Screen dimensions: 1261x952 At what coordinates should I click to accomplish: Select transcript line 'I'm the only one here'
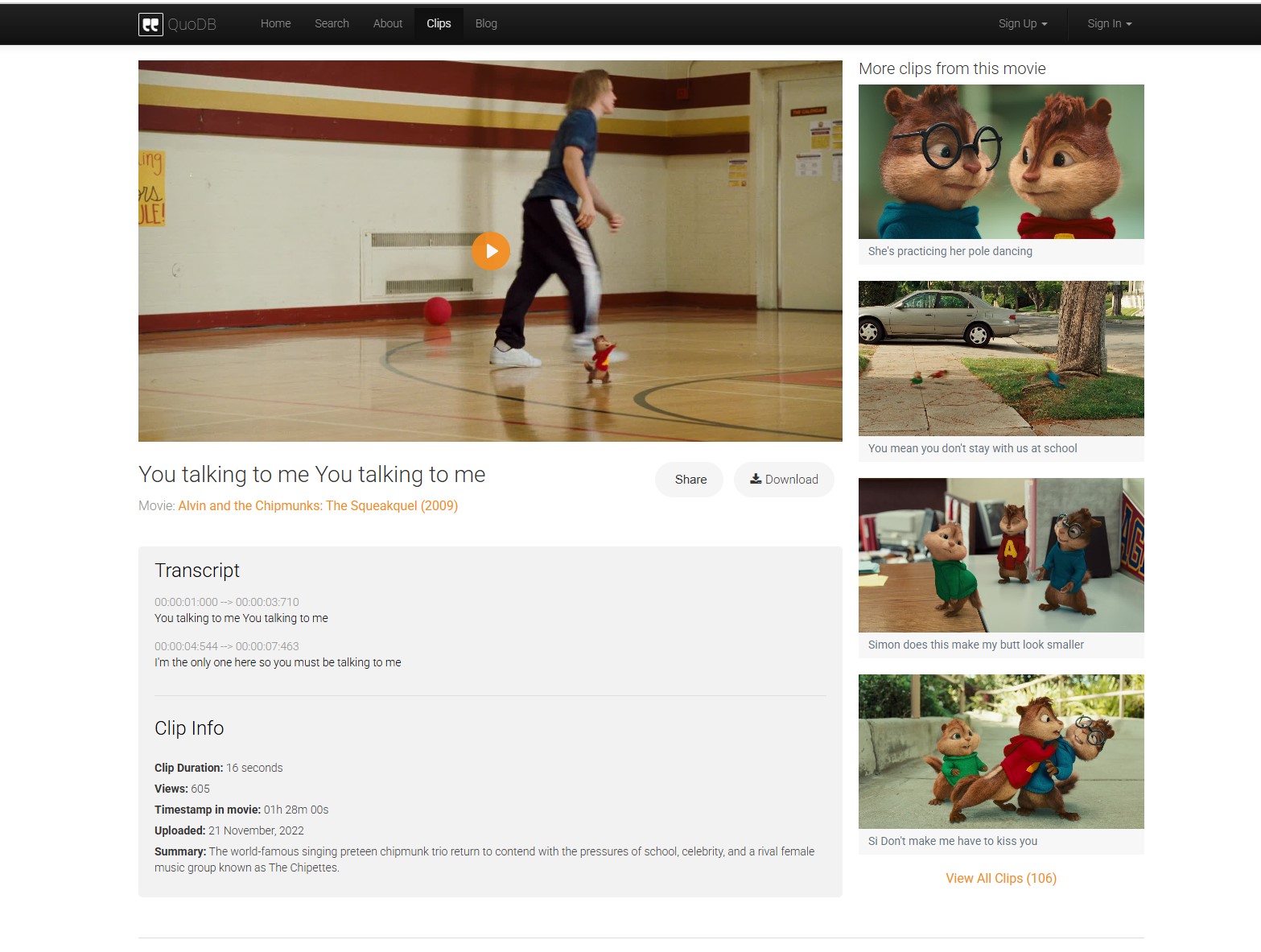click(278, 662)
